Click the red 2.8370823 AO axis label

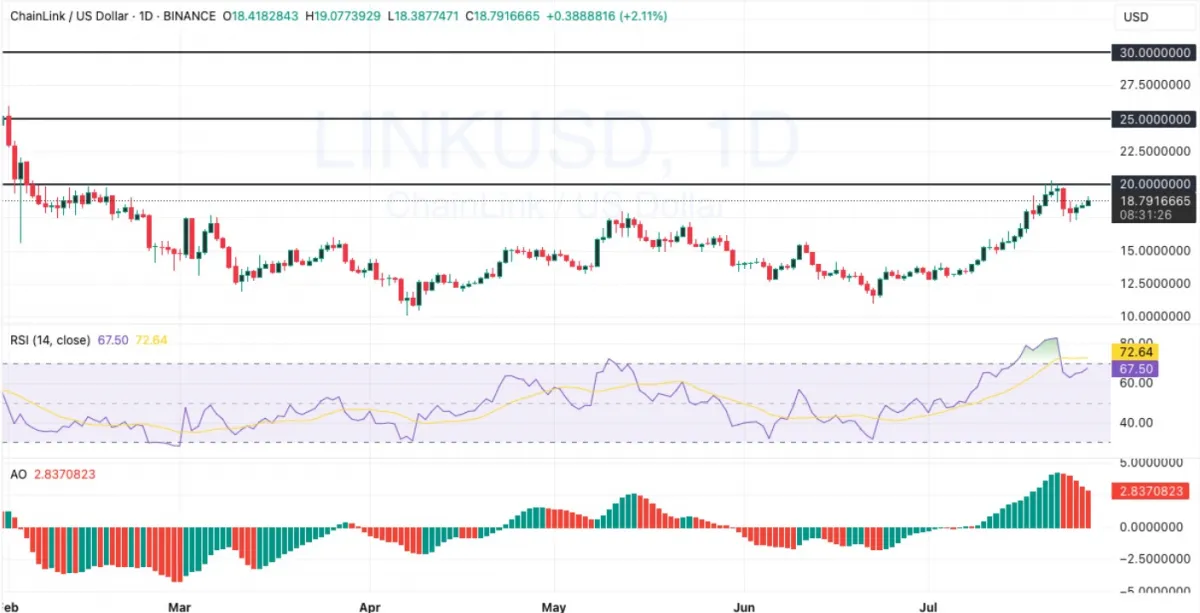pos(1152,491)
